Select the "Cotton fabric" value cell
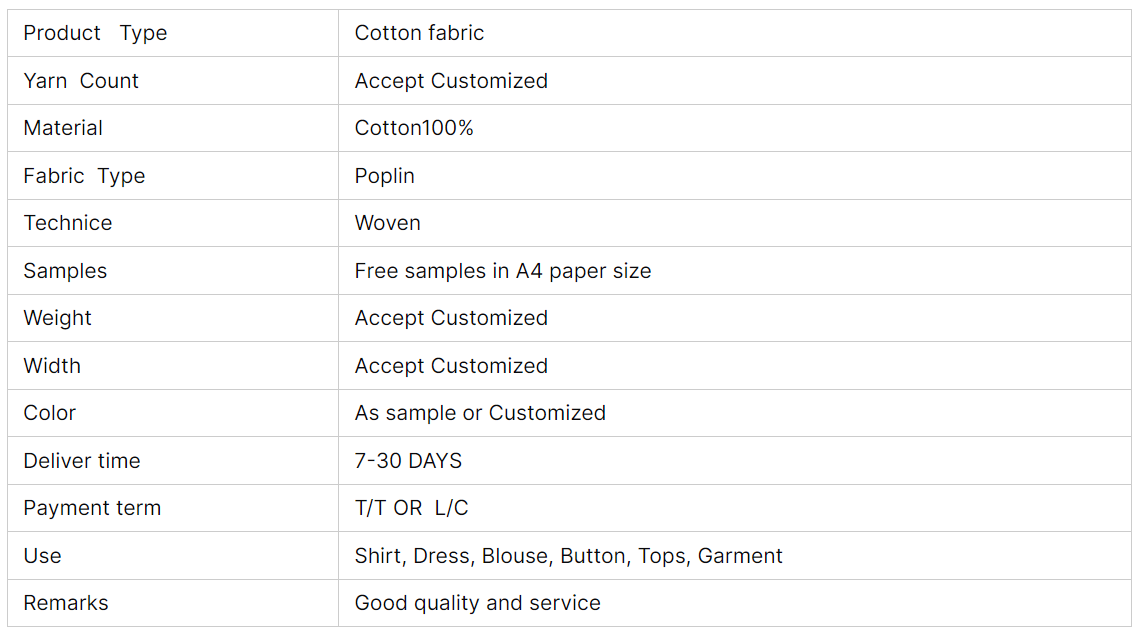Screen dimensions: 1143x637 pos(419,33)
